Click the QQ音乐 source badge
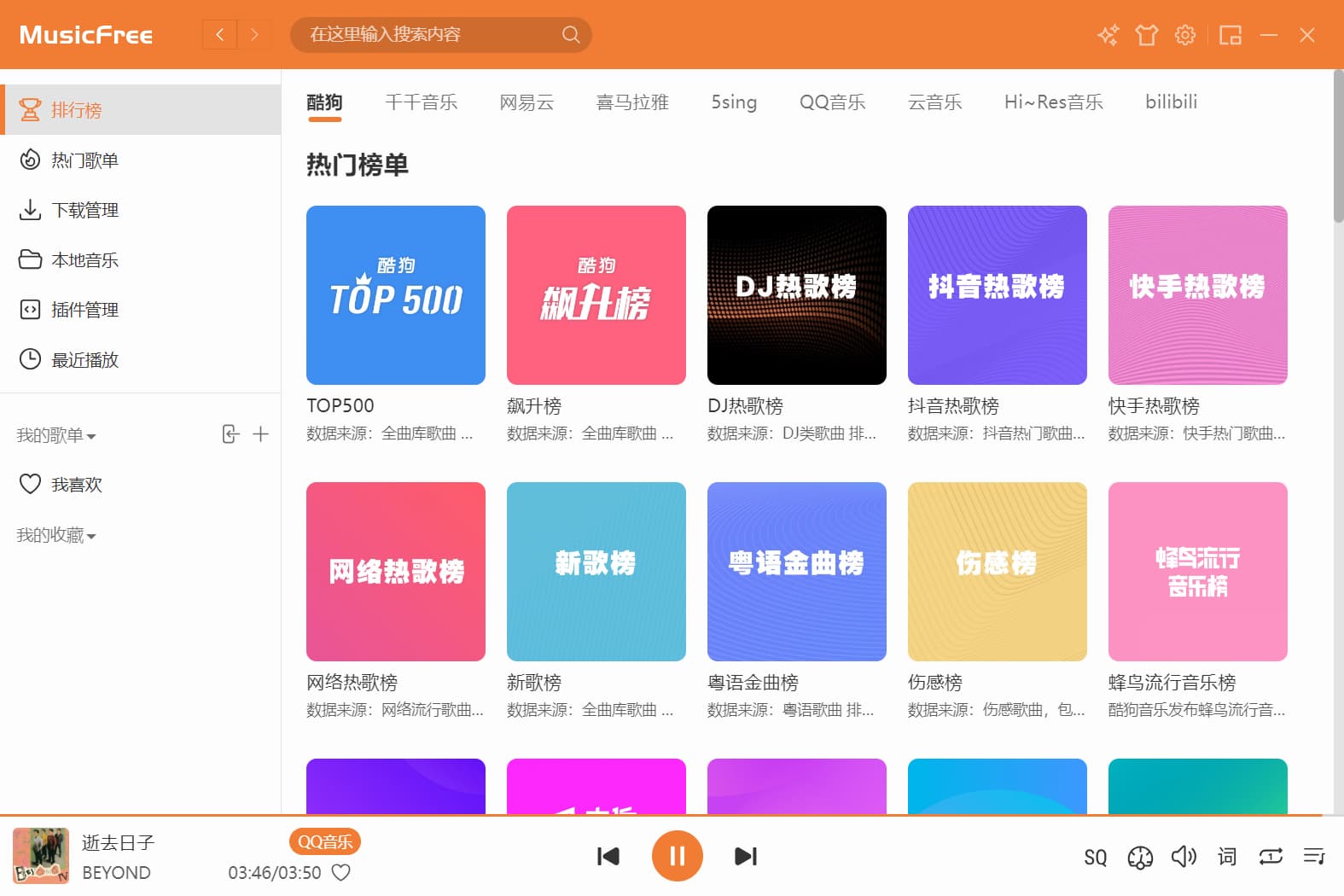 pos(325,842)
